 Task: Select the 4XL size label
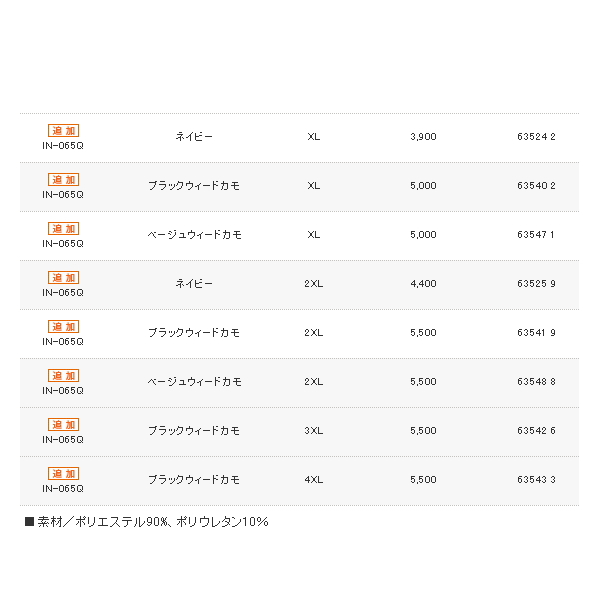coord(314,480)
